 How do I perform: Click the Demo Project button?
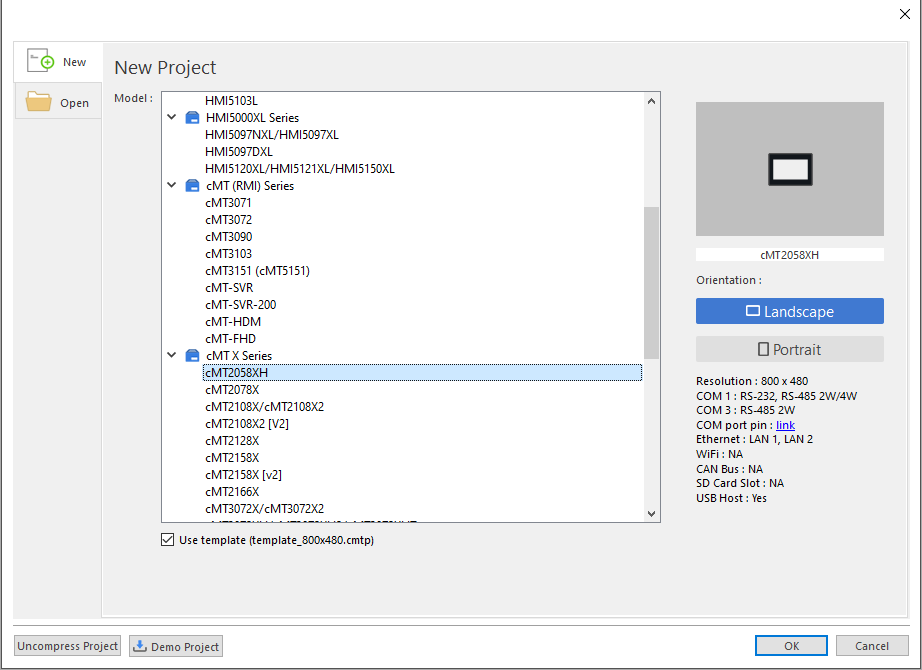tap(176, 646)
